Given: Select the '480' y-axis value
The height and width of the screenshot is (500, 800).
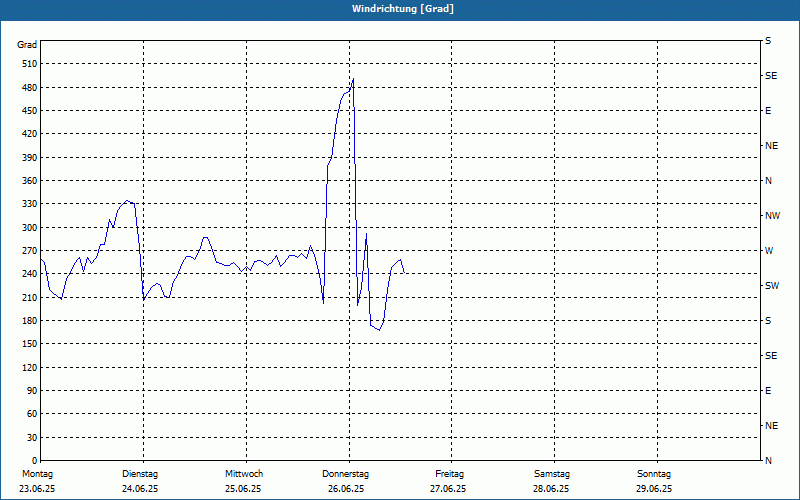Looking at the screenshot, I should point(30,87).
